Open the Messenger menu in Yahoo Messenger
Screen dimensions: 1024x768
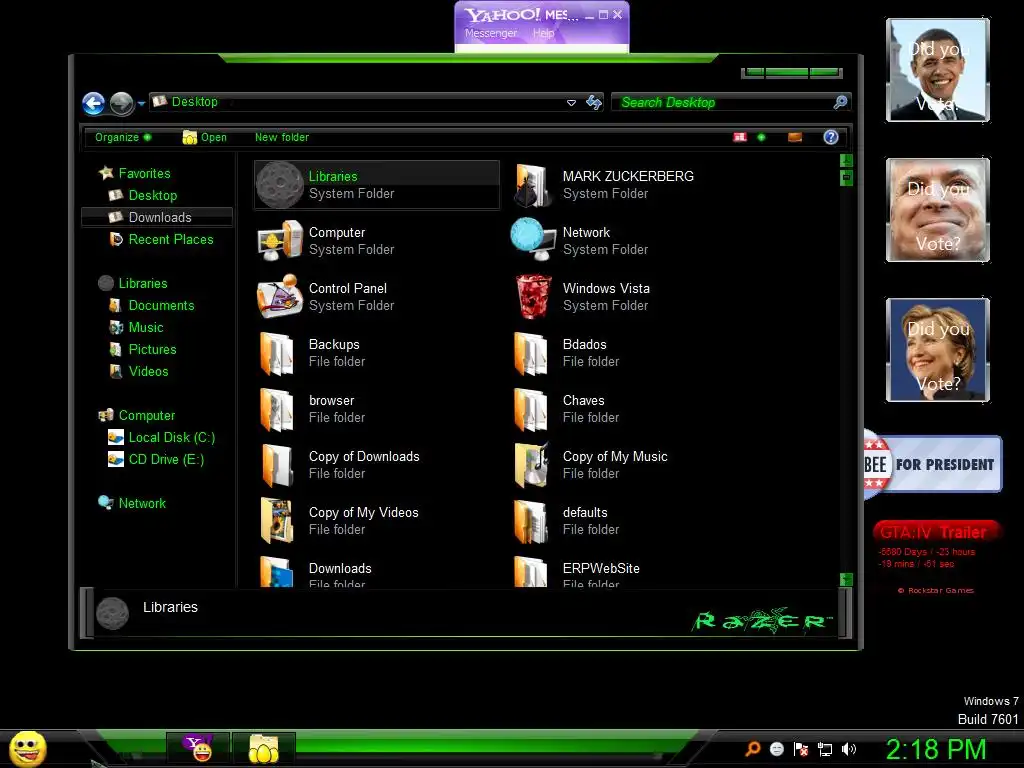coord(490,33)
